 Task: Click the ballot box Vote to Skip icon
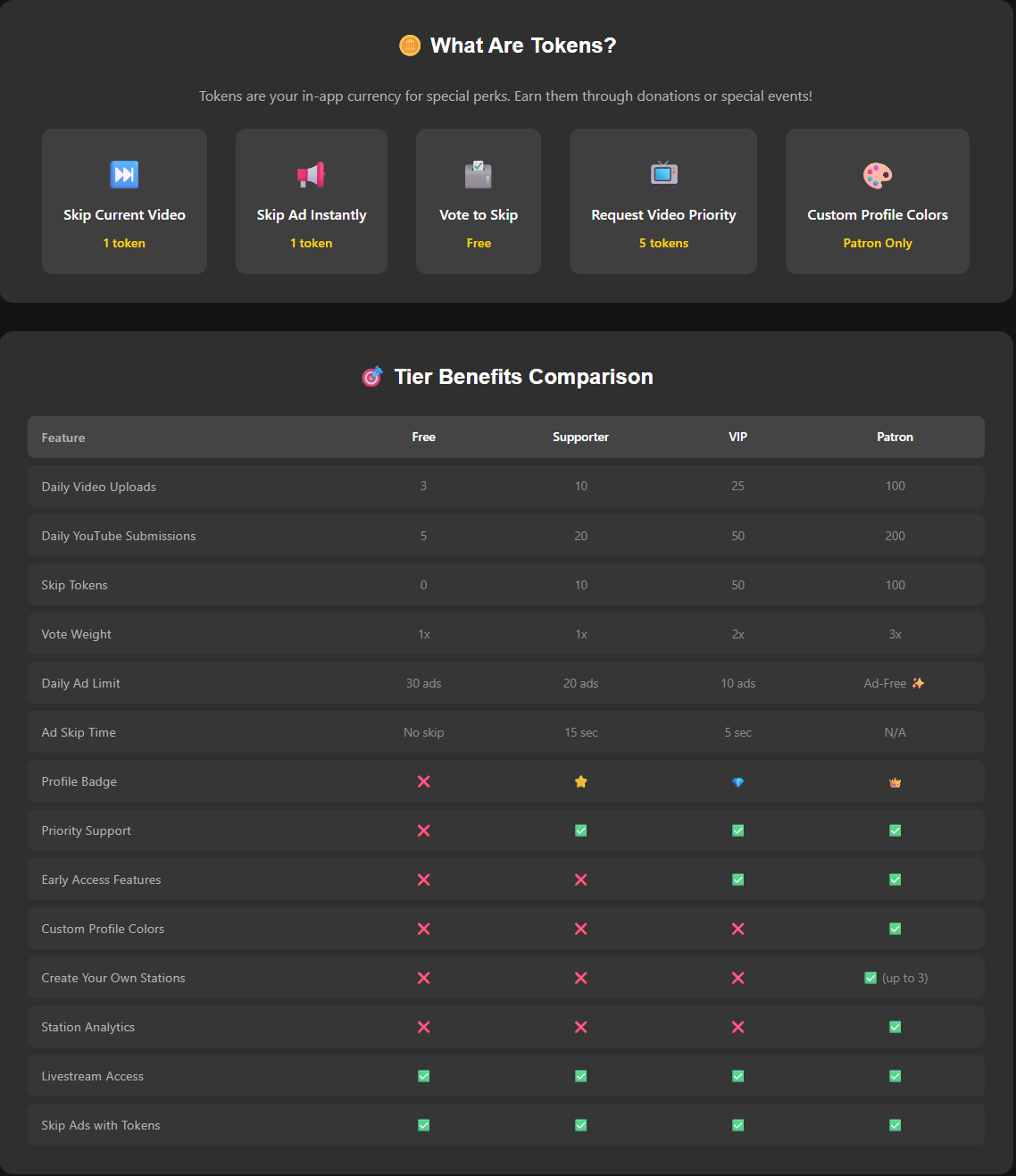(x=479, y=174)
